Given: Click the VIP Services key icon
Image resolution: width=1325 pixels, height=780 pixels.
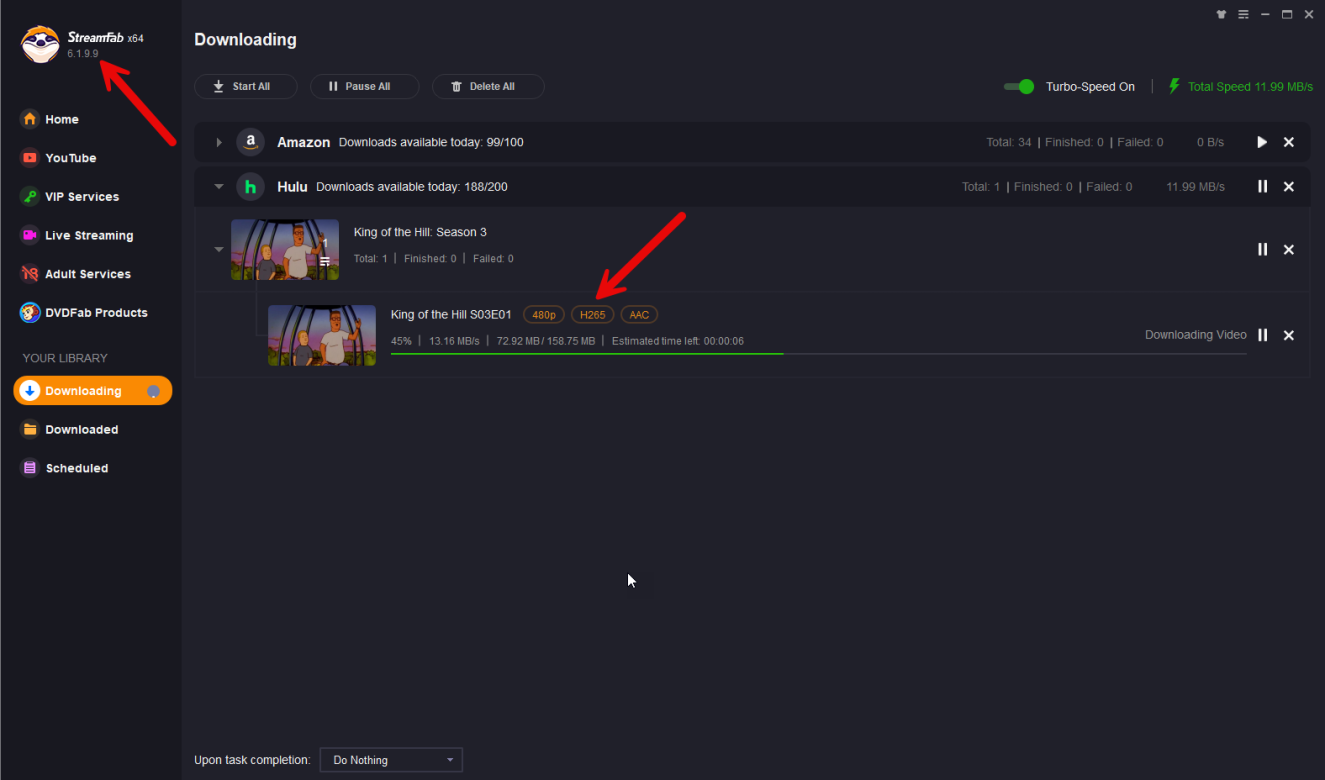Looking at the screenshot, I should coord(30,197).
